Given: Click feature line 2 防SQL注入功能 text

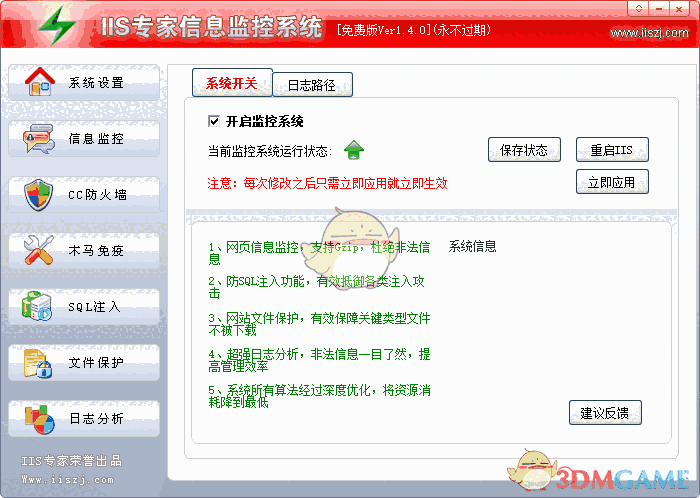Looking at the screenshot, I should [x=317, y=287].
